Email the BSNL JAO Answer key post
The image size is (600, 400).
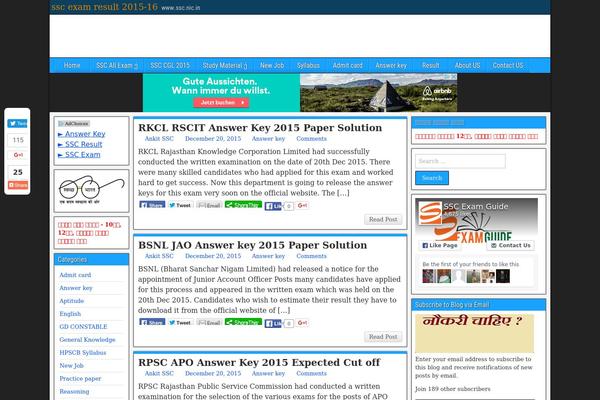coord(209,323)
